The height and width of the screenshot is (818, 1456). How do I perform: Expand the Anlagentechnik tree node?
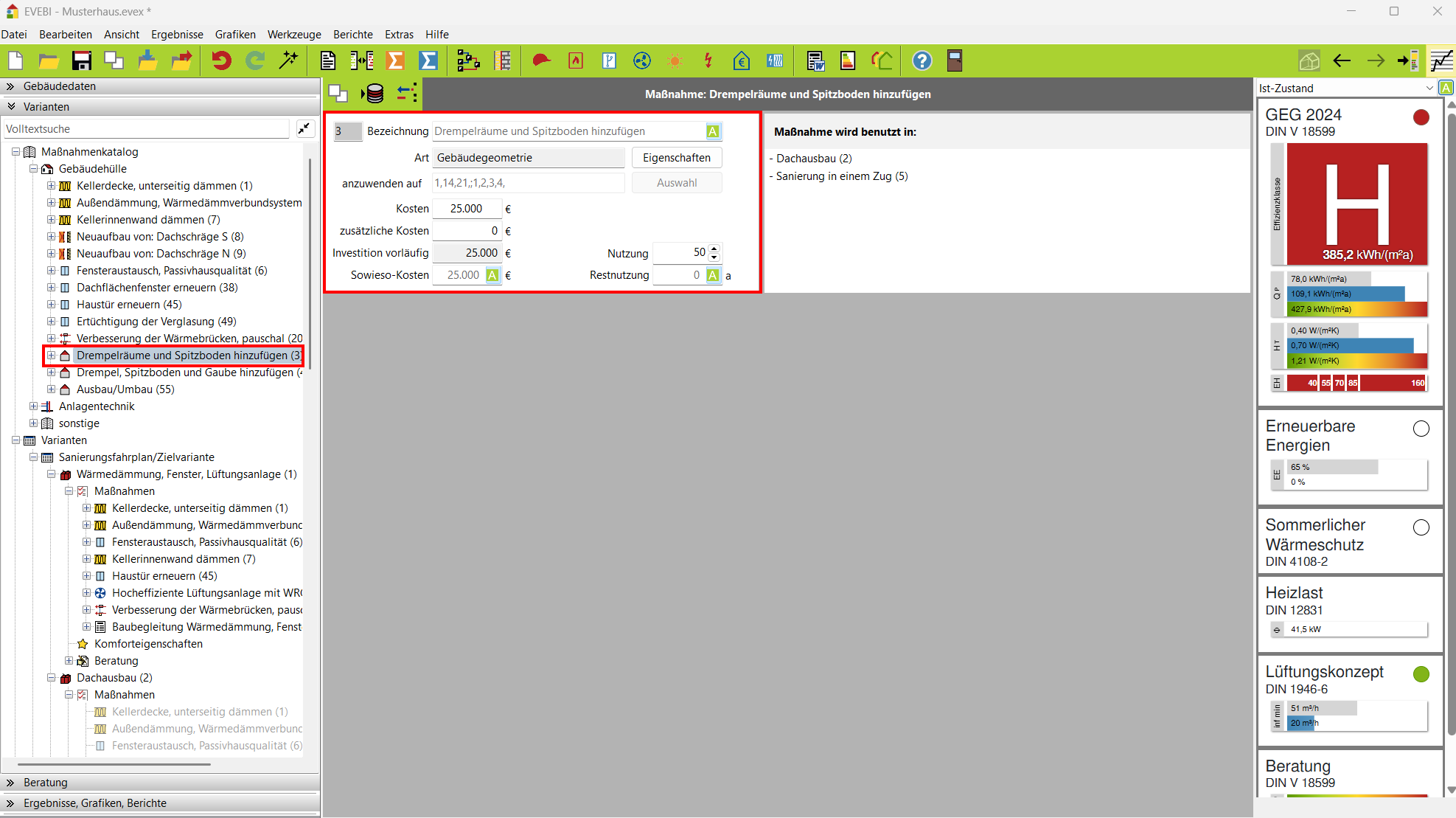point(33,406)
